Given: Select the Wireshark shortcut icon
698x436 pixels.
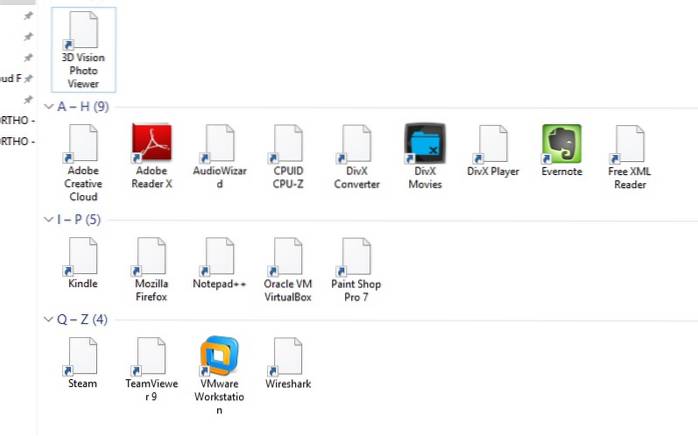Looking at the screenshot, I should click(287, 356).
